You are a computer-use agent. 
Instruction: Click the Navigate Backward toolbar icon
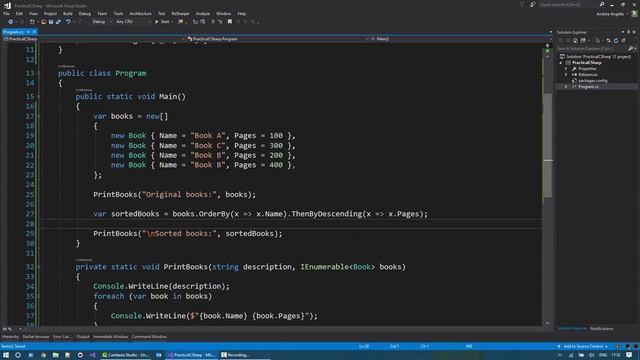[x=10, y=22]
